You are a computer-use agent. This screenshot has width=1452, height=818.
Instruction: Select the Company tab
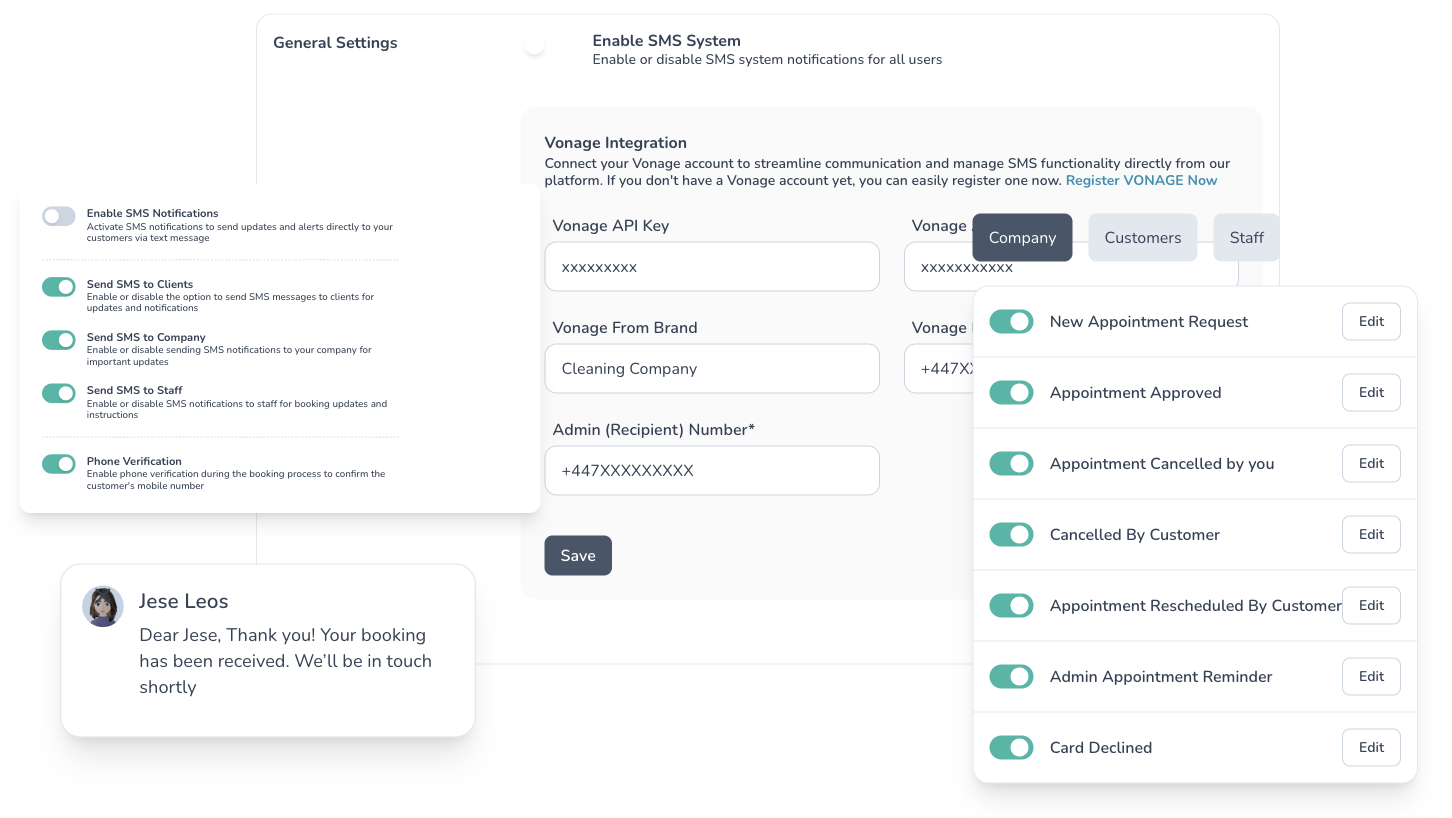coord(1022,238)
